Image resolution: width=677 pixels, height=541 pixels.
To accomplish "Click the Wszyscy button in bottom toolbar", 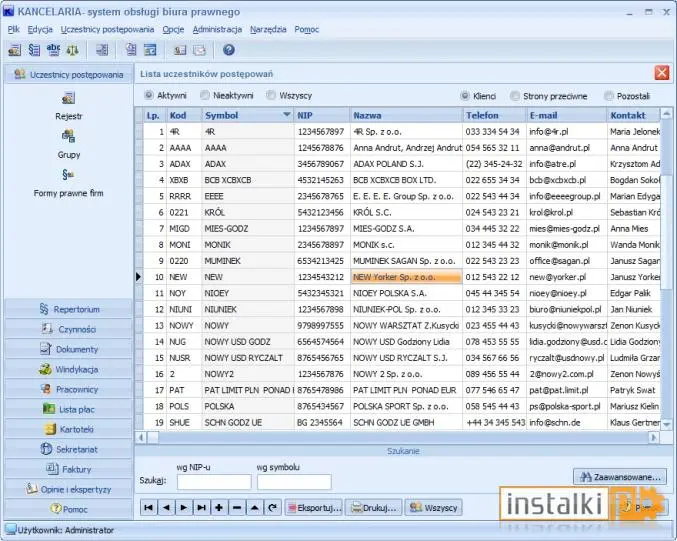I will pos(433,507).
